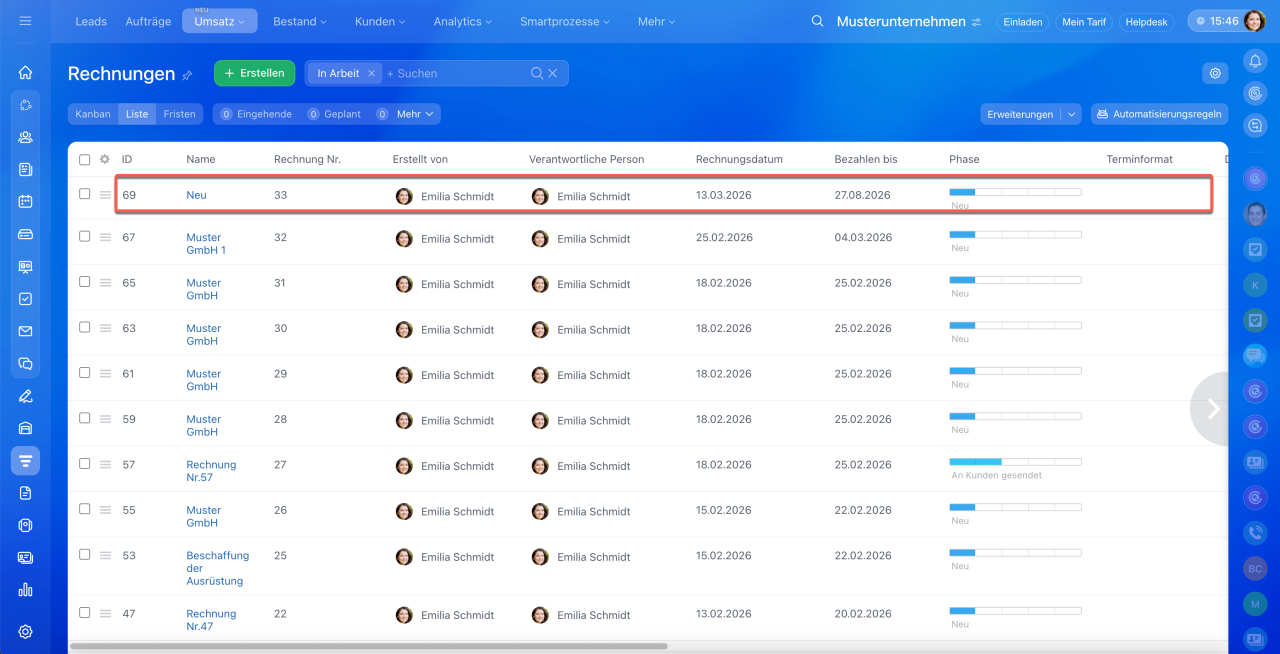
Task: Click the phase progress bar of Rechnung Nr.57
Action: point(1014,462)
